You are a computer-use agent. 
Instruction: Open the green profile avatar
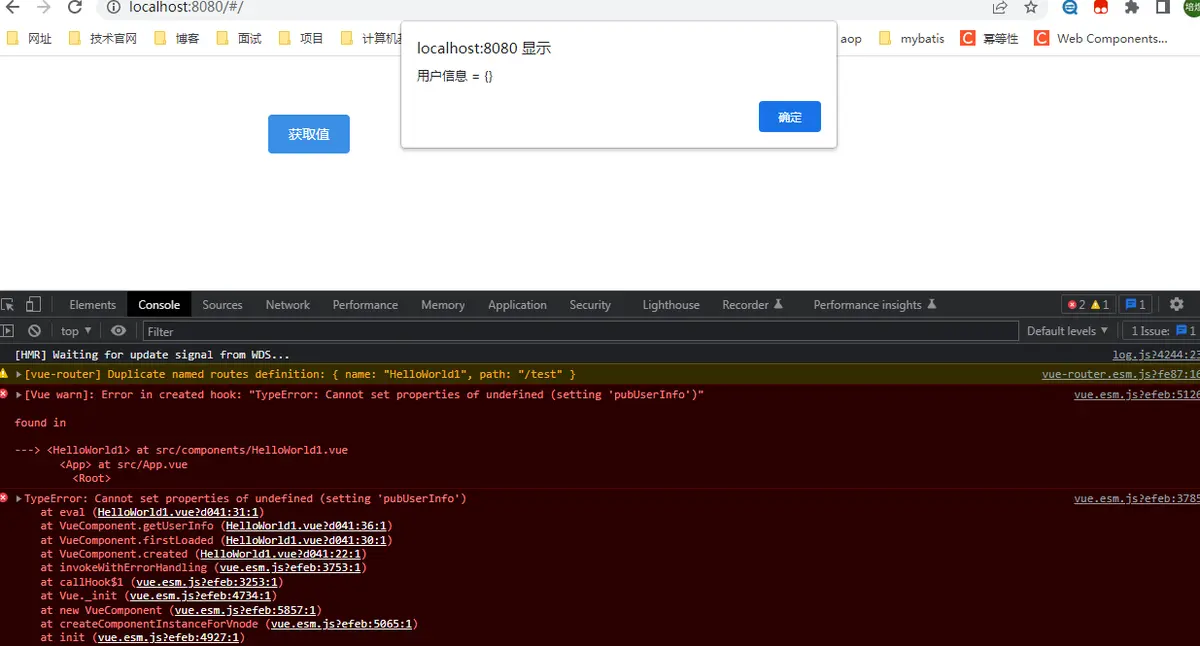pos(1192,6)
